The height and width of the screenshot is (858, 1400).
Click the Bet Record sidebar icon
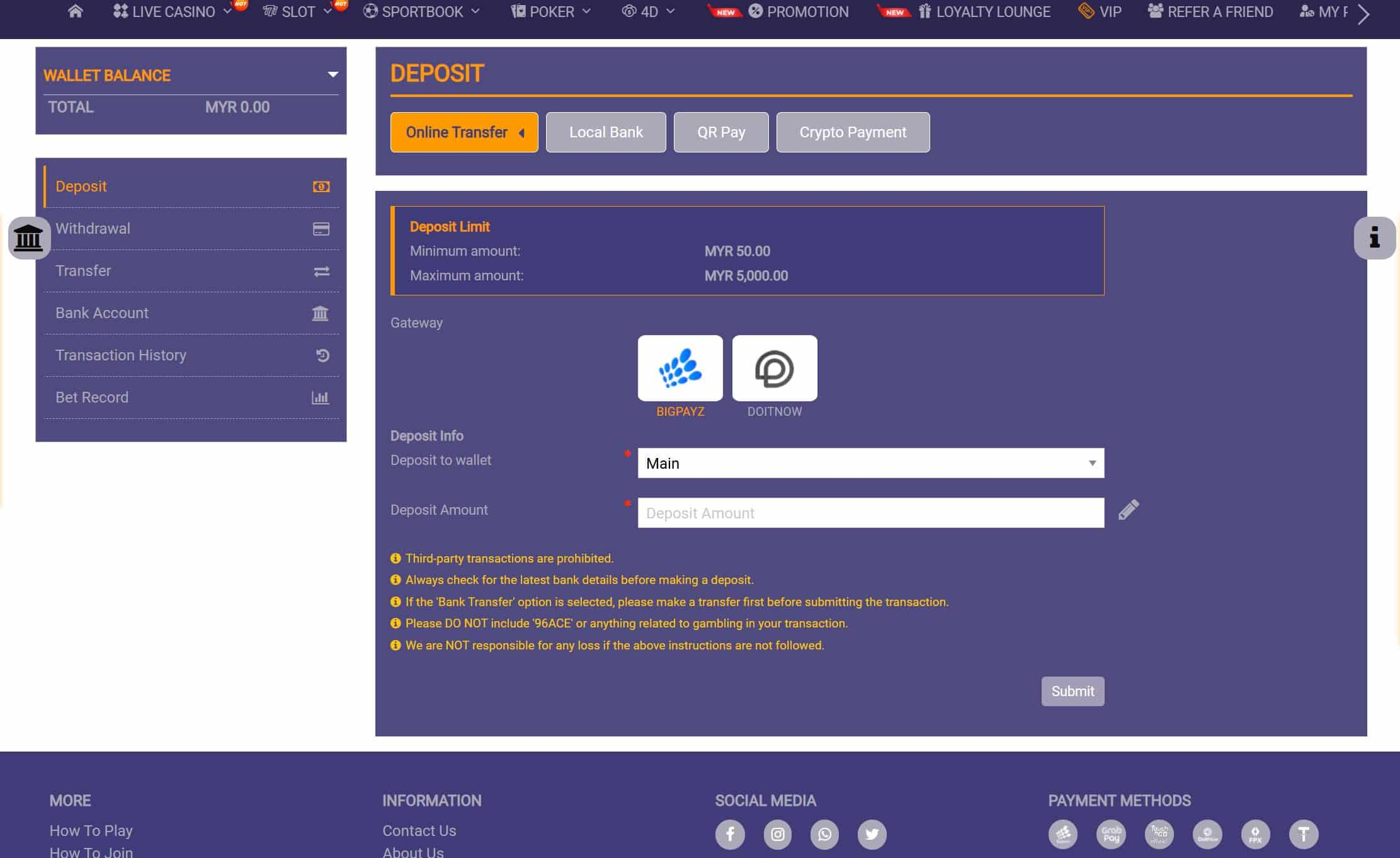[320, 397]
